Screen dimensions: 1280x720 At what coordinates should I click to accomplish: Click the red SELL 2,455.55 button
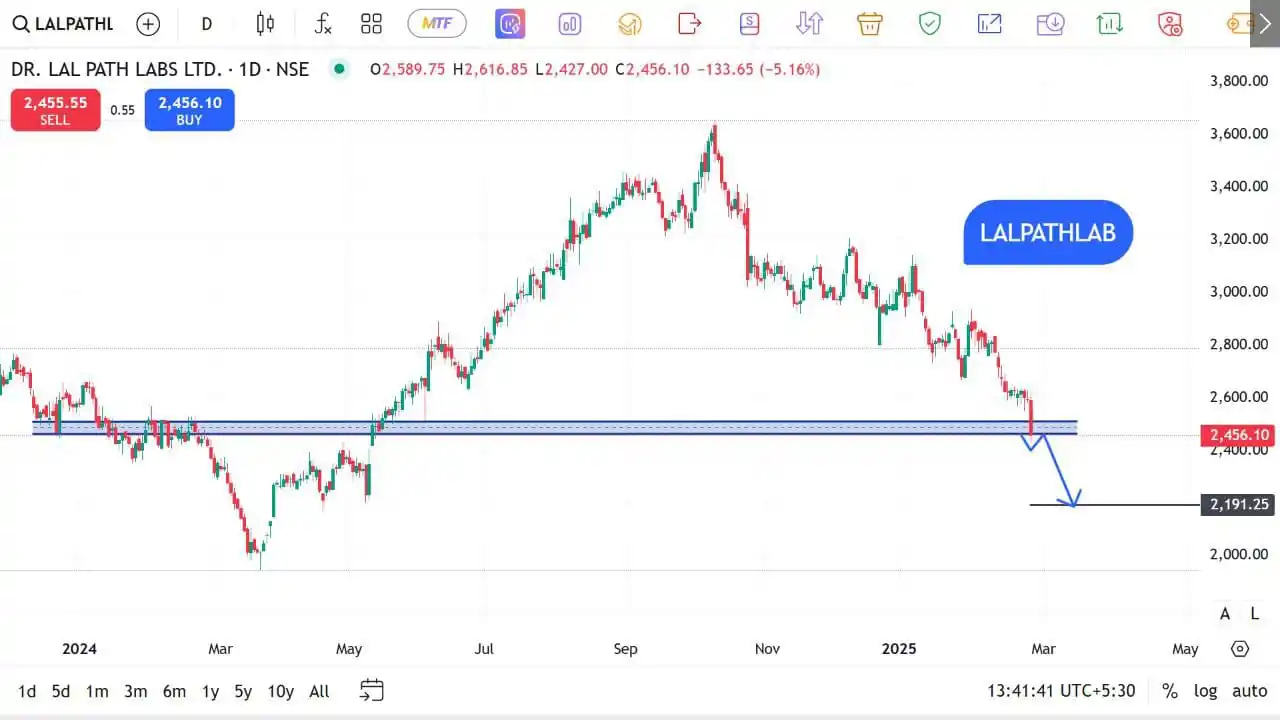[55, 110]
